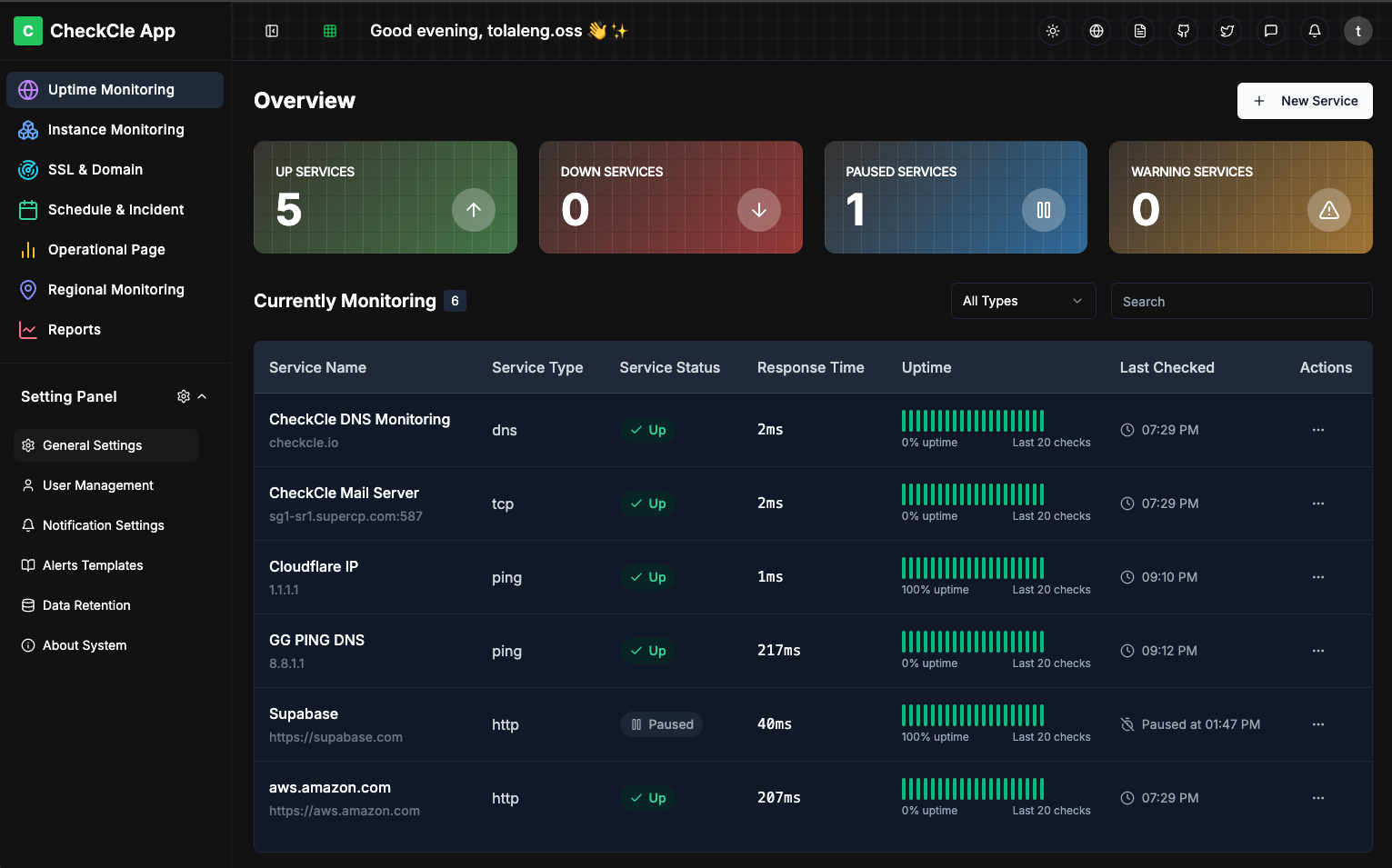Click the green grid icon in the header

point(328,30)
